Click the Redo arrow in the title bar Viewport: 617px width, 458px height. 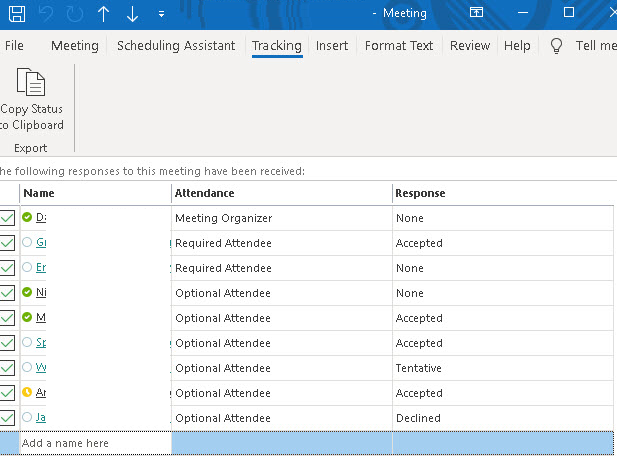(74, 14)
